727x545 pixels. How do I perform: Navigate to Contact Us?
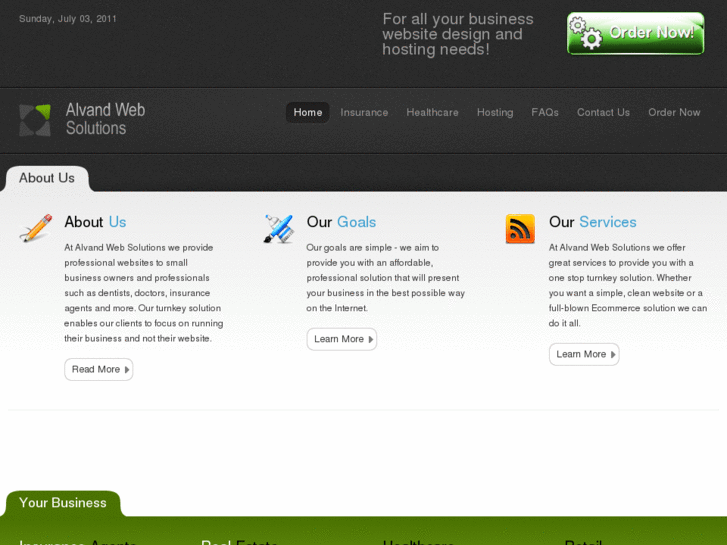(603, 112)
